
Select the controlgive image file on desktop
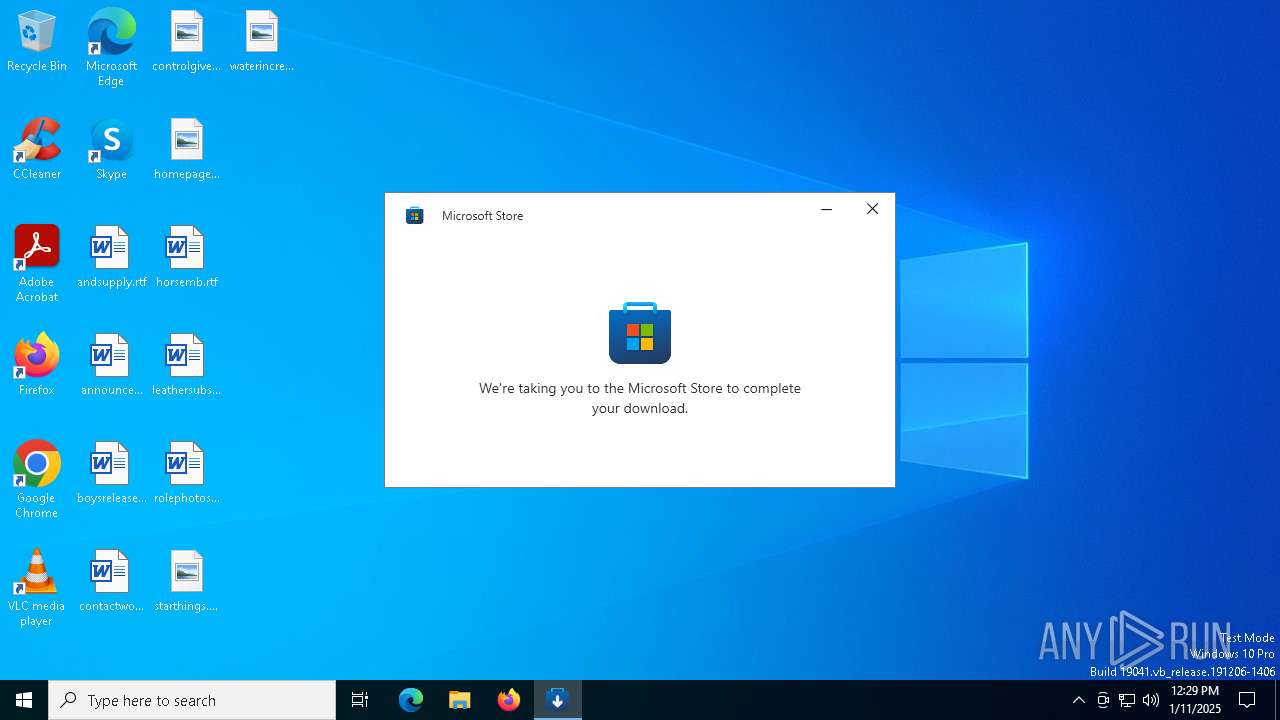point(186,42)
